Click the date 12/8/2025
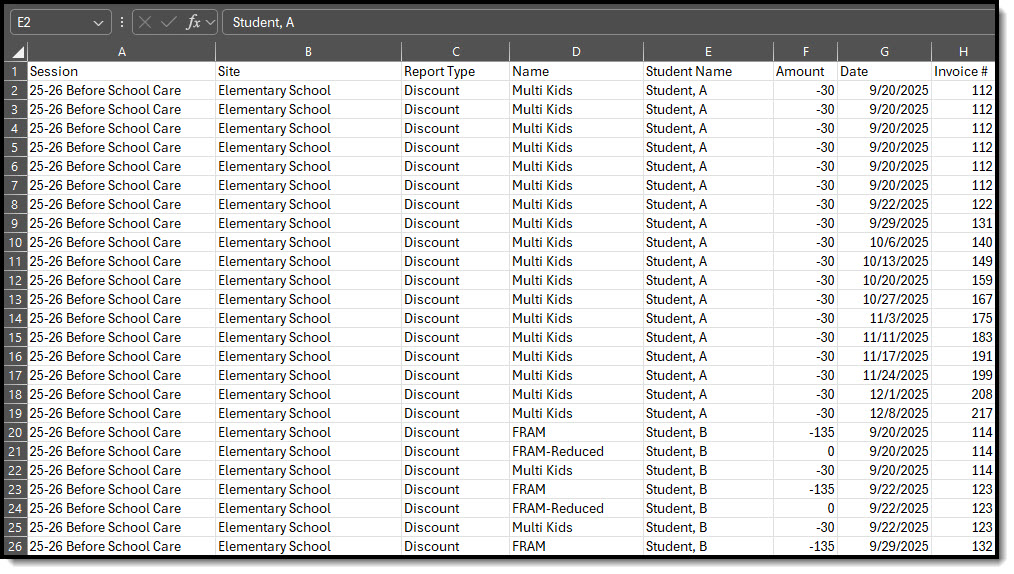Viewport: 1014px width, 574px height. pos(884,413)
